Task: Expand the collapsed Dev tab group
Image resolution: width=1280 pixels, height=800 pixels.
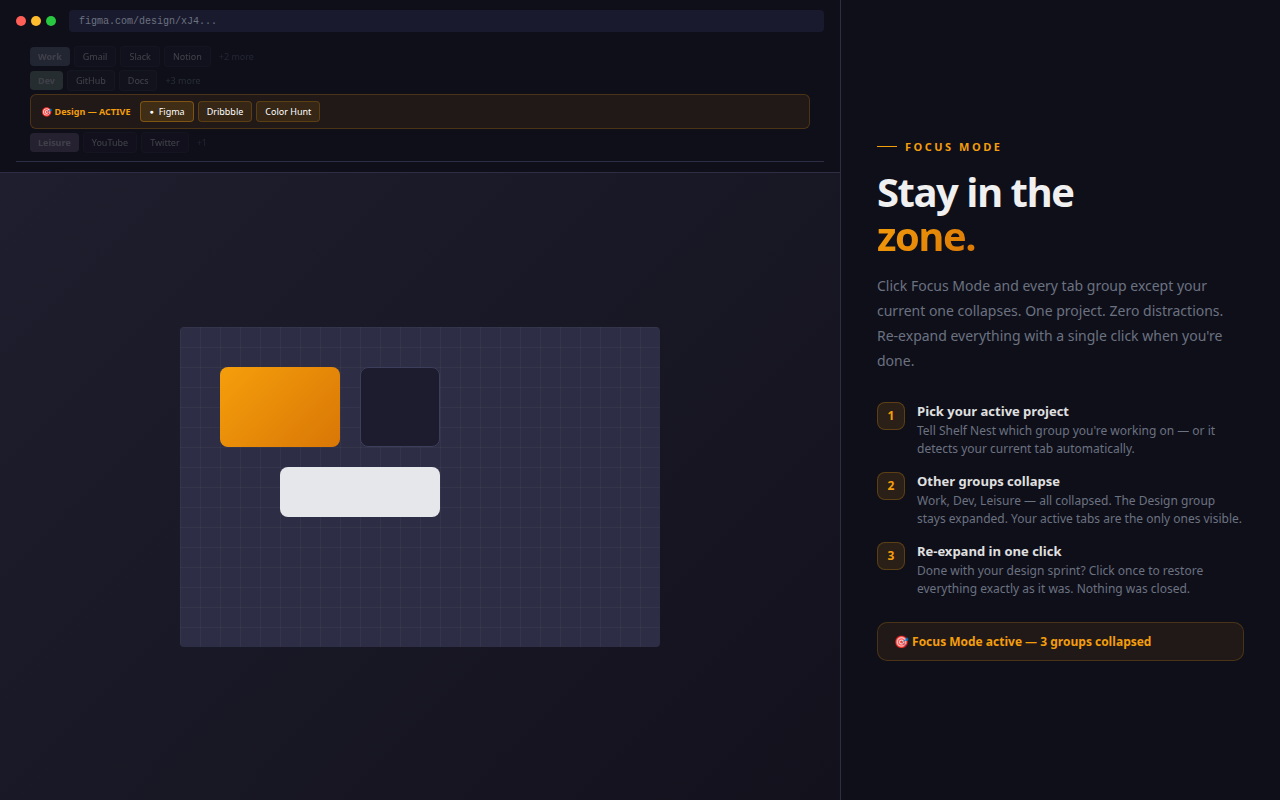Action: (x=47, y=81)
